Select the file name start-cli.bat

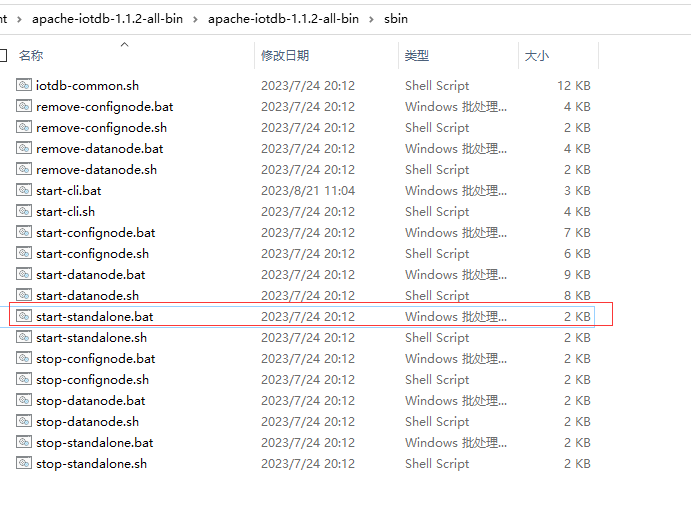coord(69,191)
